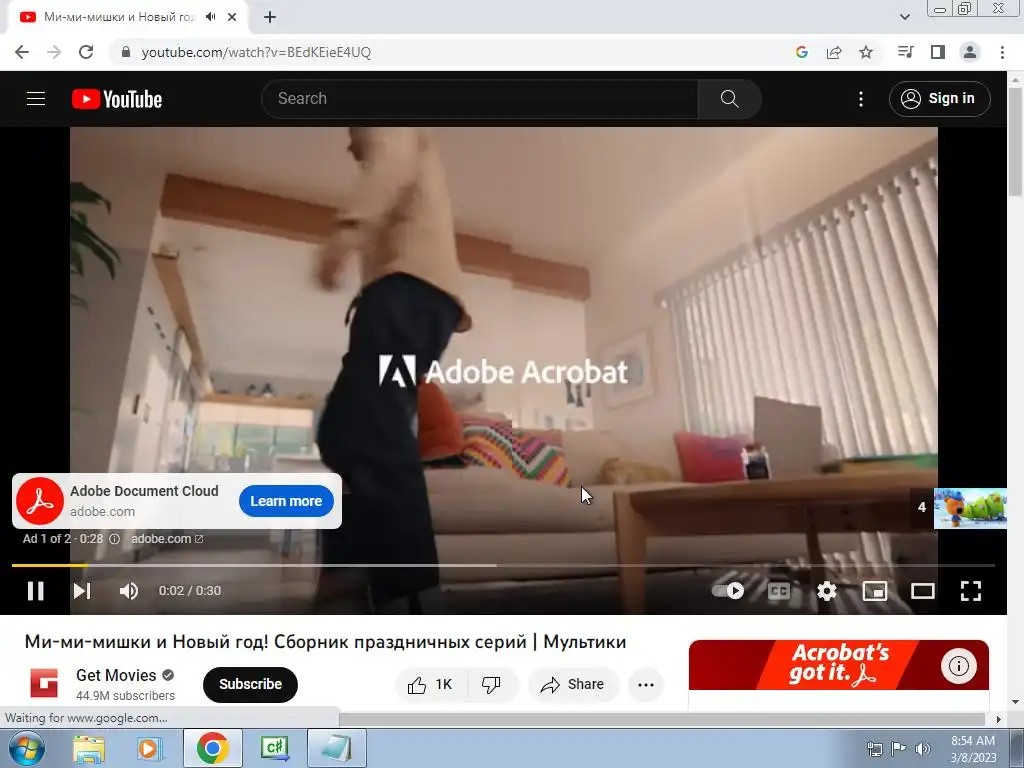Open media controls toolbar icon

(x=905, y=52)
